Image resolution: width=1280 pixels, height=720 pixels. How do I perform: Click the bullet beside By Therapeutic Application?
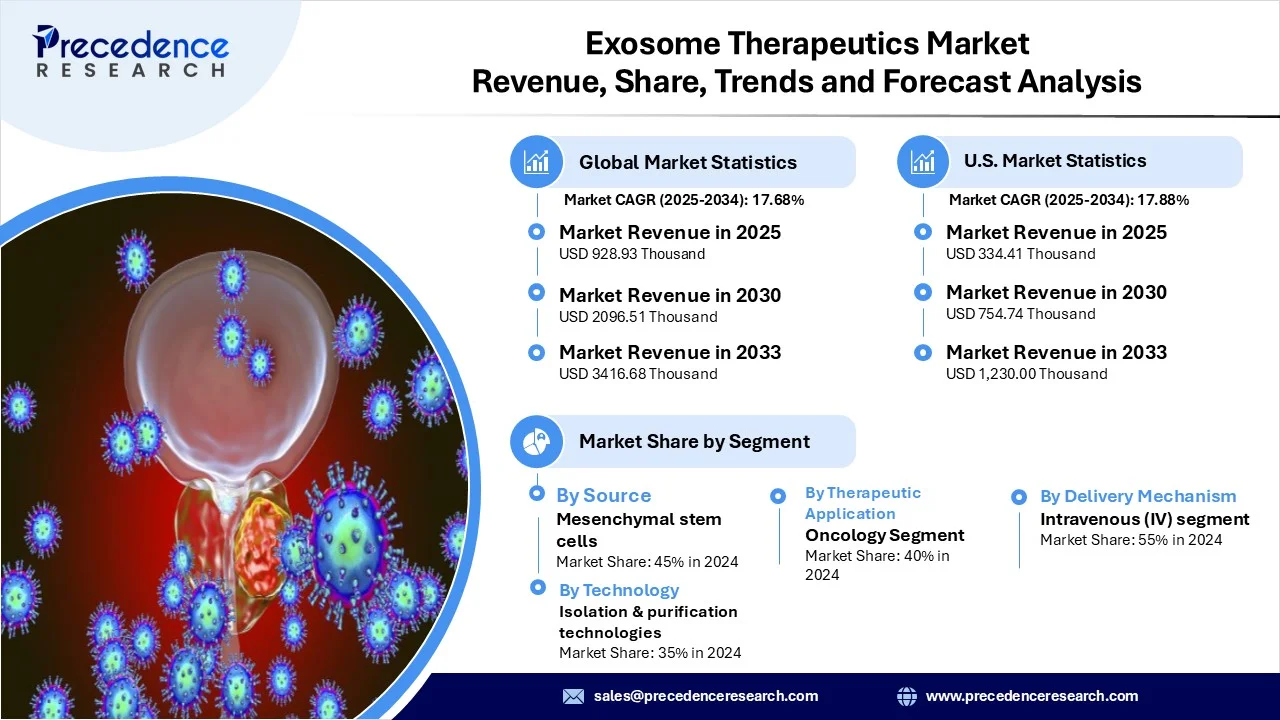(x=778, y=495)
